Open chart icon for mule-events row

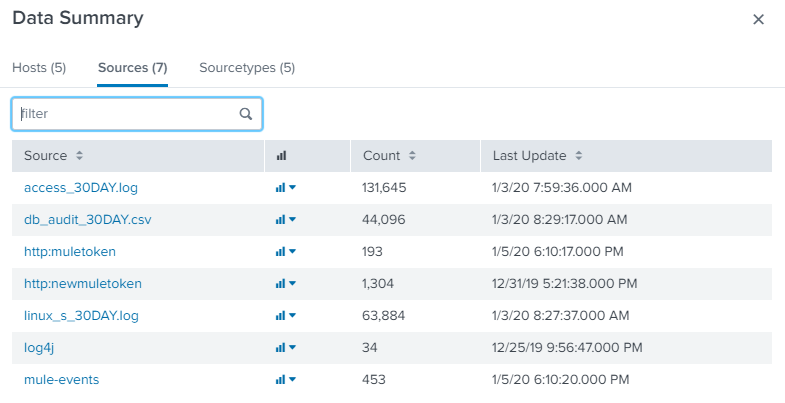286,380
